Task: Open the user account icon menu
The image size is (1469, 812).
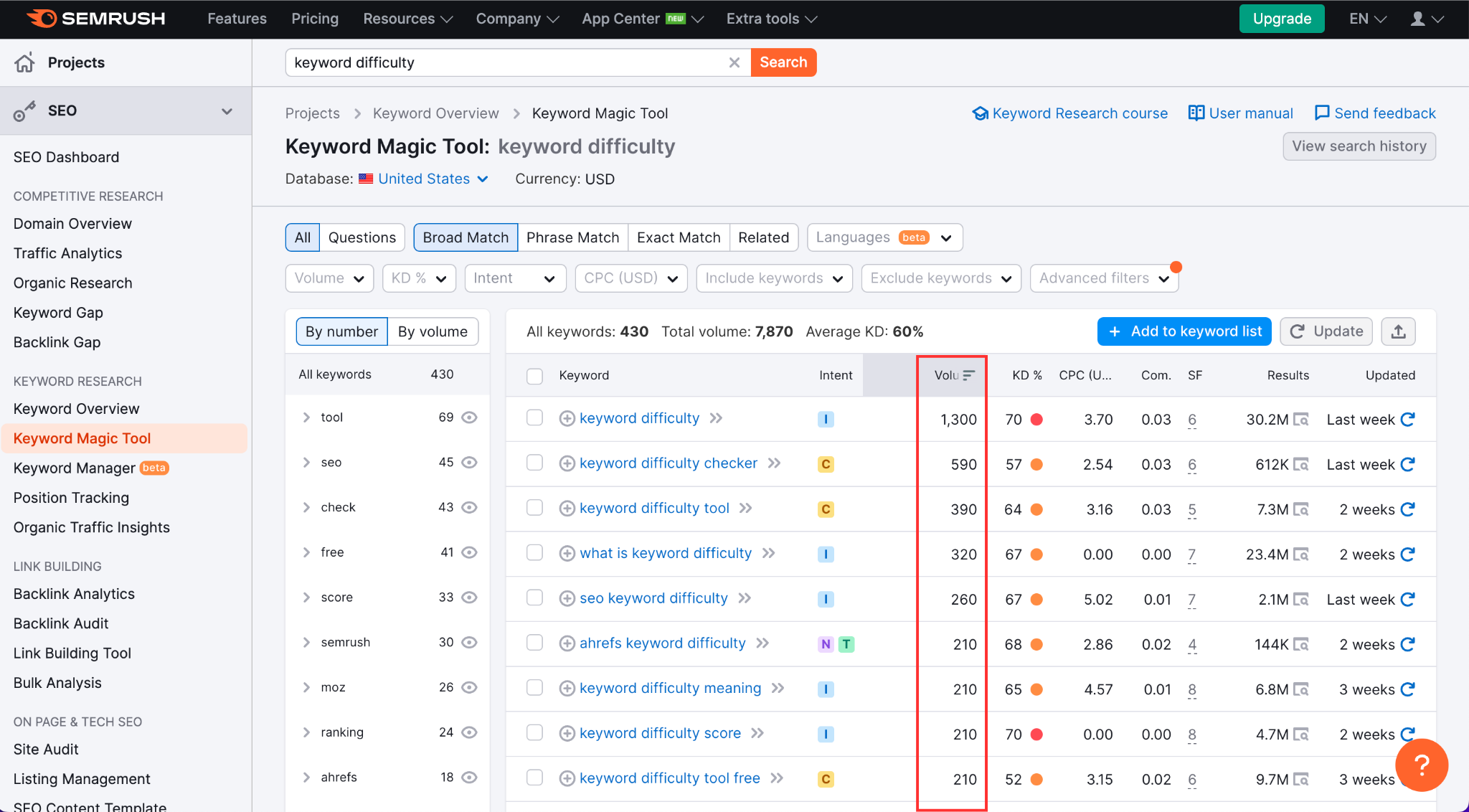Action: [1427, 19]
